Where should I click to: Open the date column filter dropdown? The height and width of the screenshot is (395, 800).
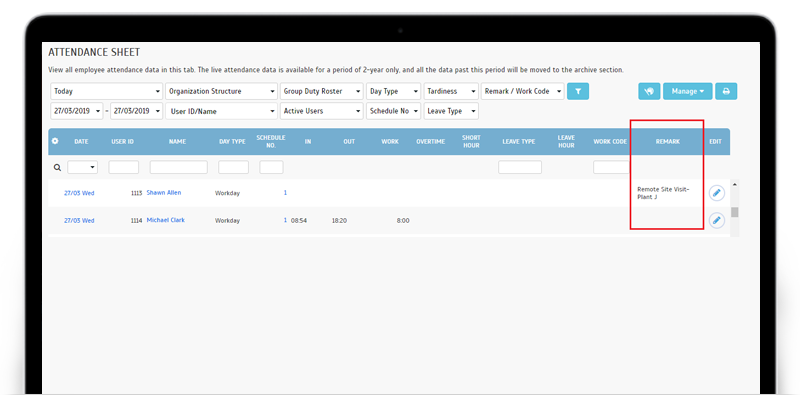pyautogui.click(x=83, y=167)
